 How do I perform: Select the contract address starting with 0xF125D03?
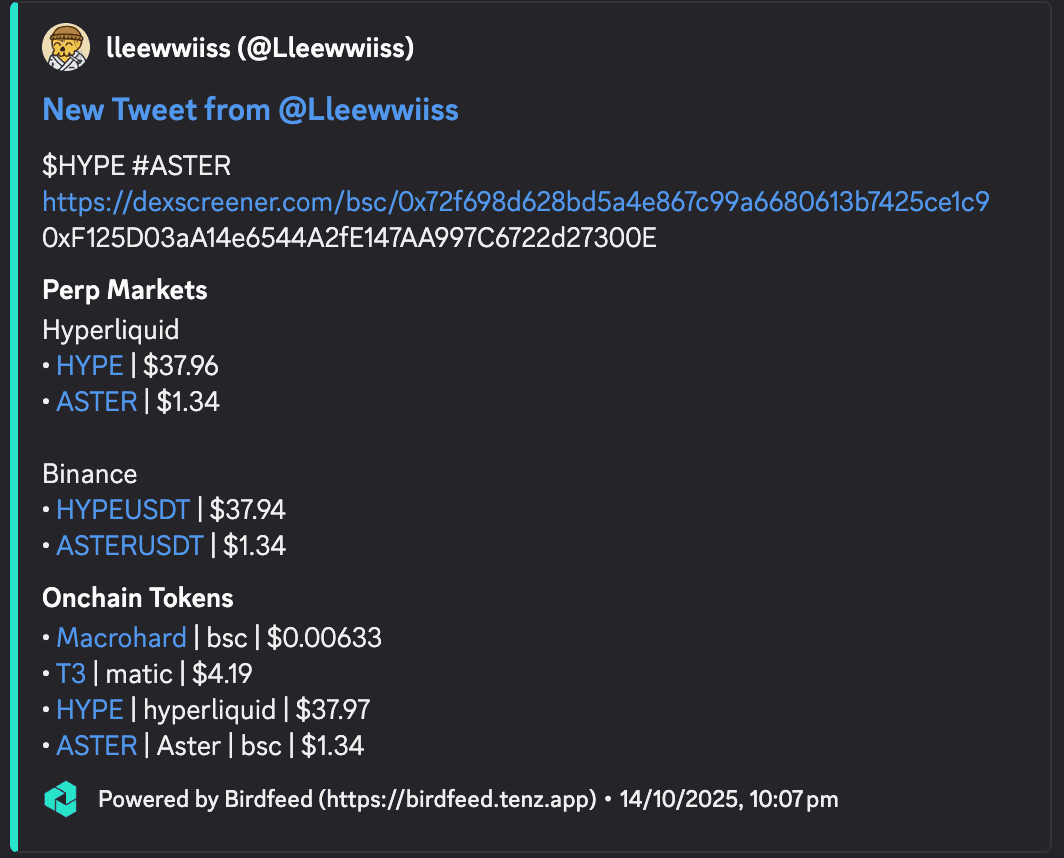click(x=349, y=239)
